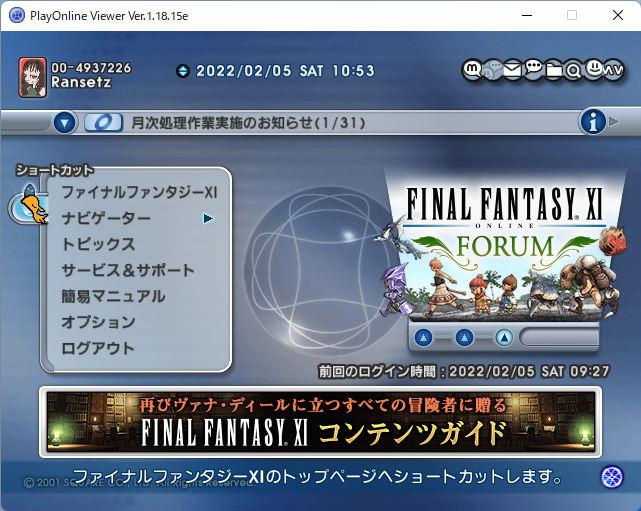Open the Chat speech bubble icon
Viewport: 641px width, 511px height.
[x=533, y=69]
